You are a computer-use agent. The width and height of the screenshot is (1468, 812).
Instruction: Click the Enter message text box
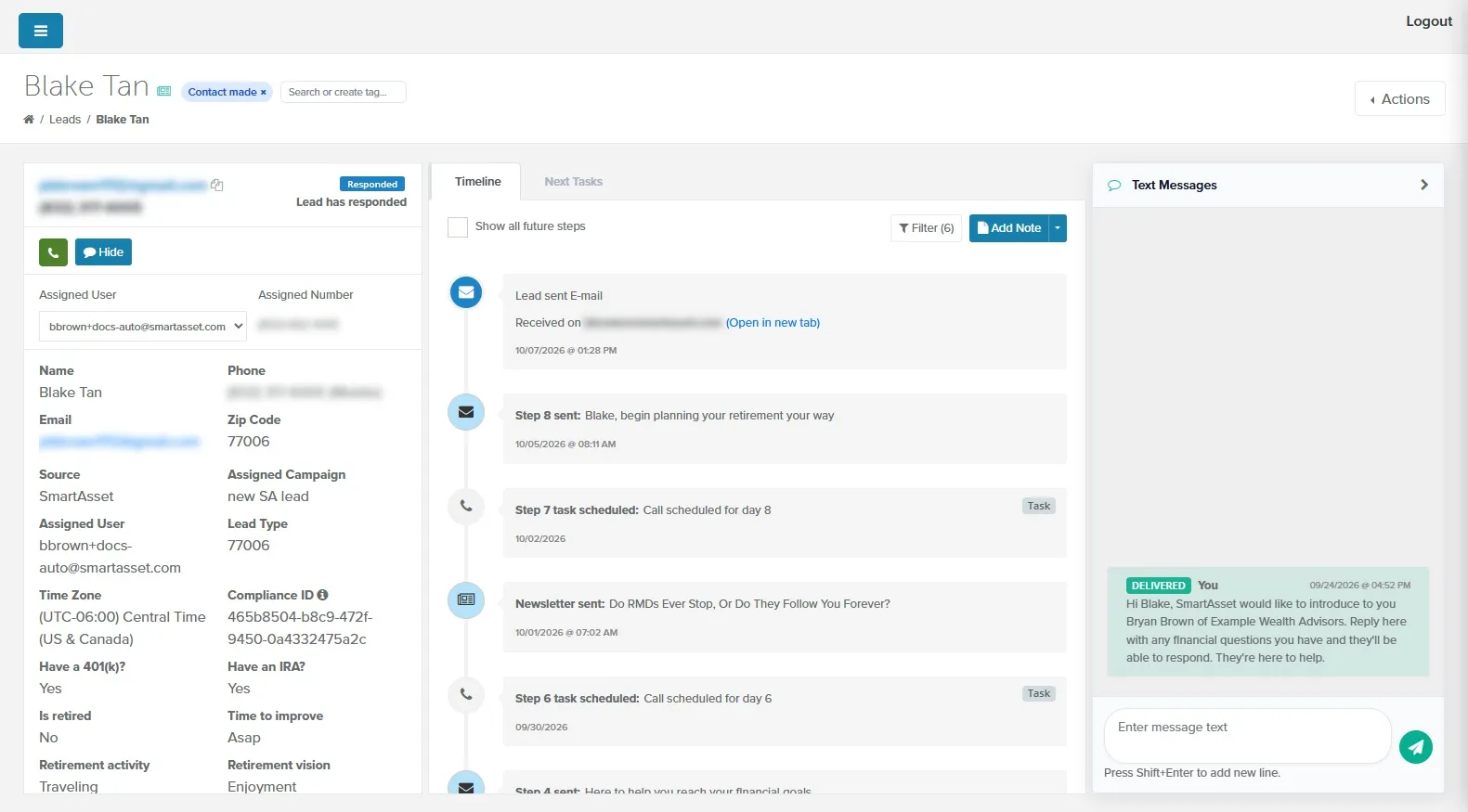click(x=1247, y=736)
